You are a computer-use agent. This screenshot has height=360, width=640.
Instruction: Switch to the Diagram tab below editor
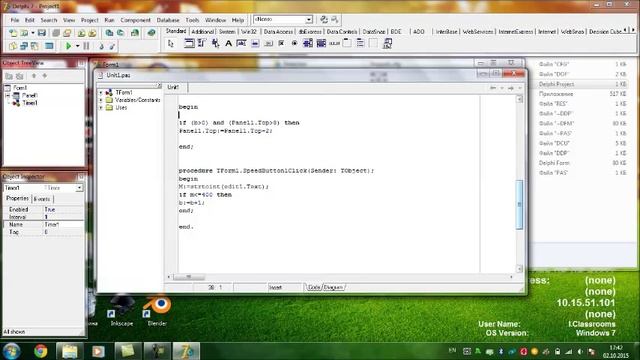[x=333, y=287]
